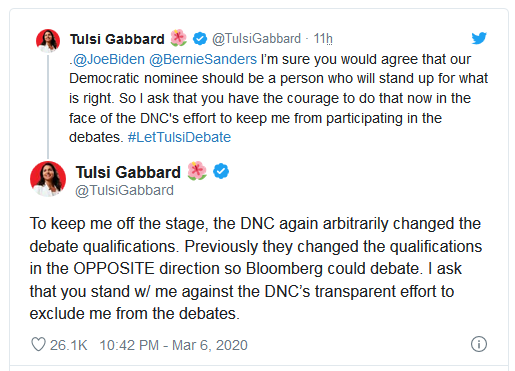This screenshot has width=515, height=371.
Task: Open the 10:42 PM - Mar 6, 2020 timestamp
Action: click(x=173, y=345)
